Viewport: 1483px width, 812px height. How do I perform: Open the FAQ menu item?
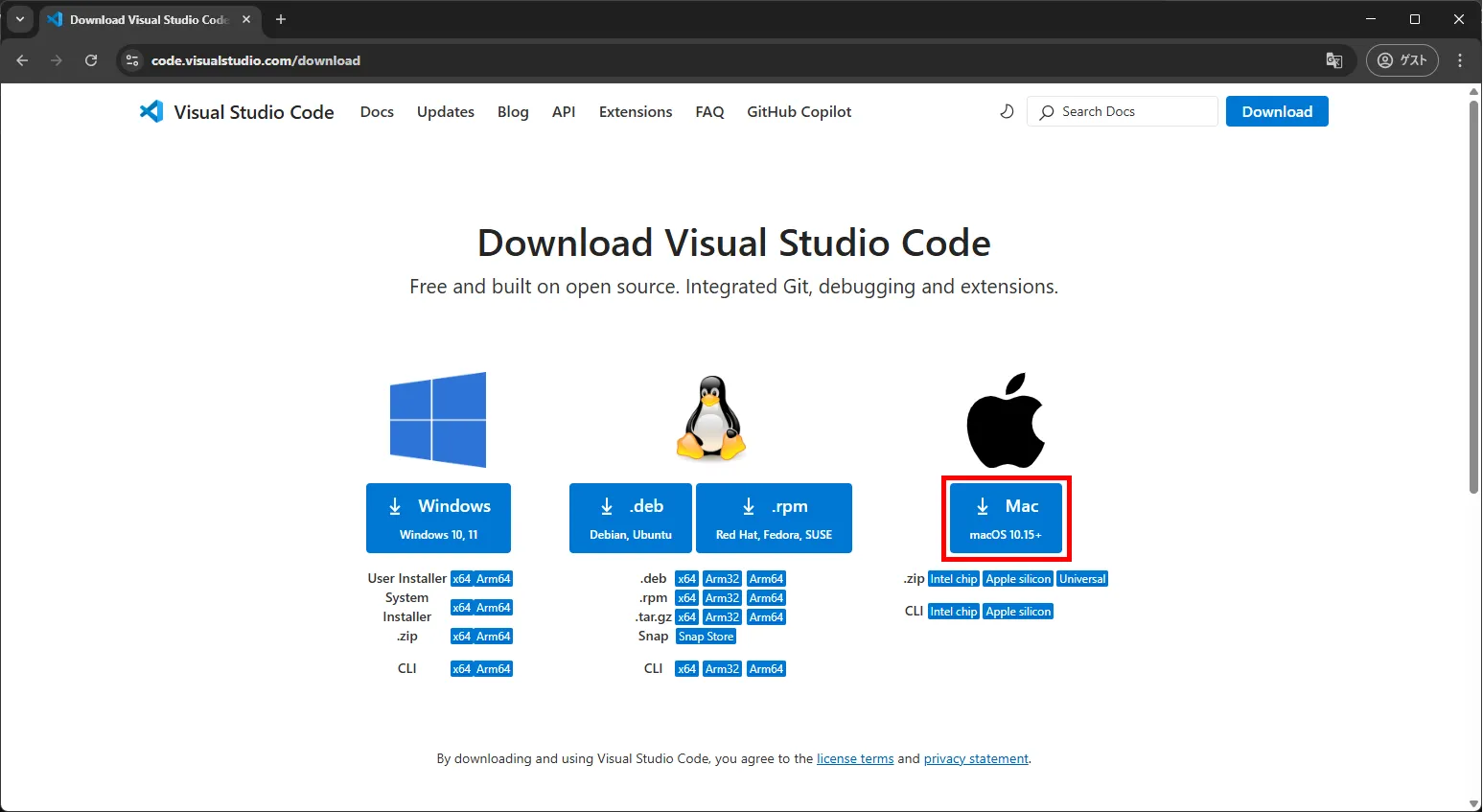point(709,111)
